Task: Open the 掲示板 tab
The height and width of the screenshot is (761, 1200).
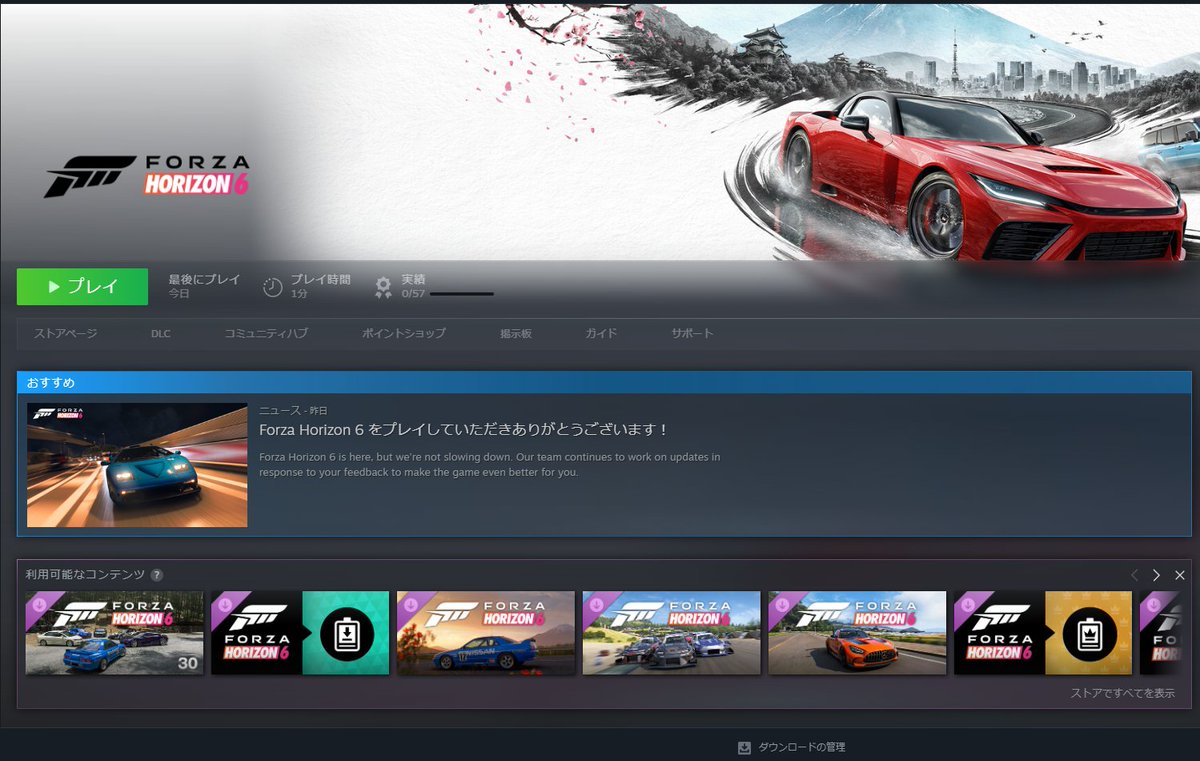Action: pos(515,333)
